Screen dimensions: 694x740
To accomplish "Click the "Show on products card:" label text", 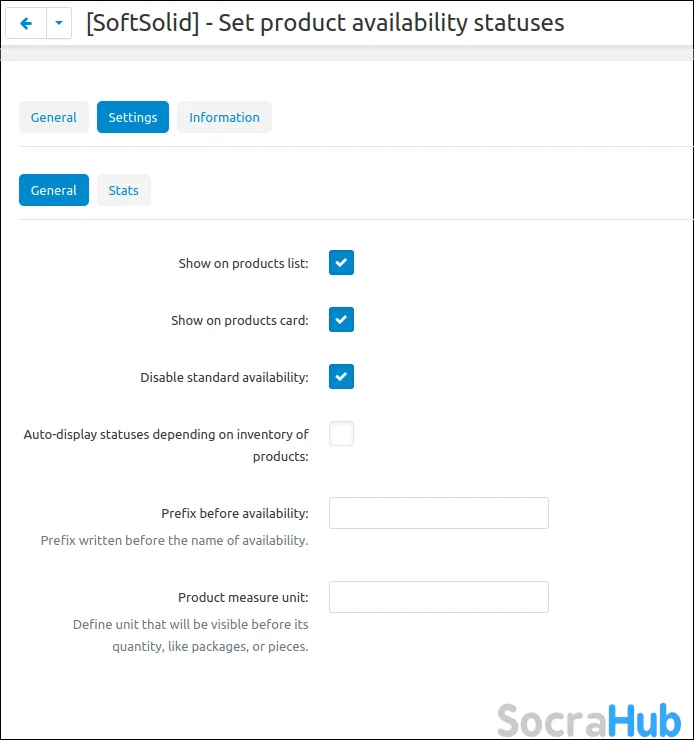I will [239, 321].
